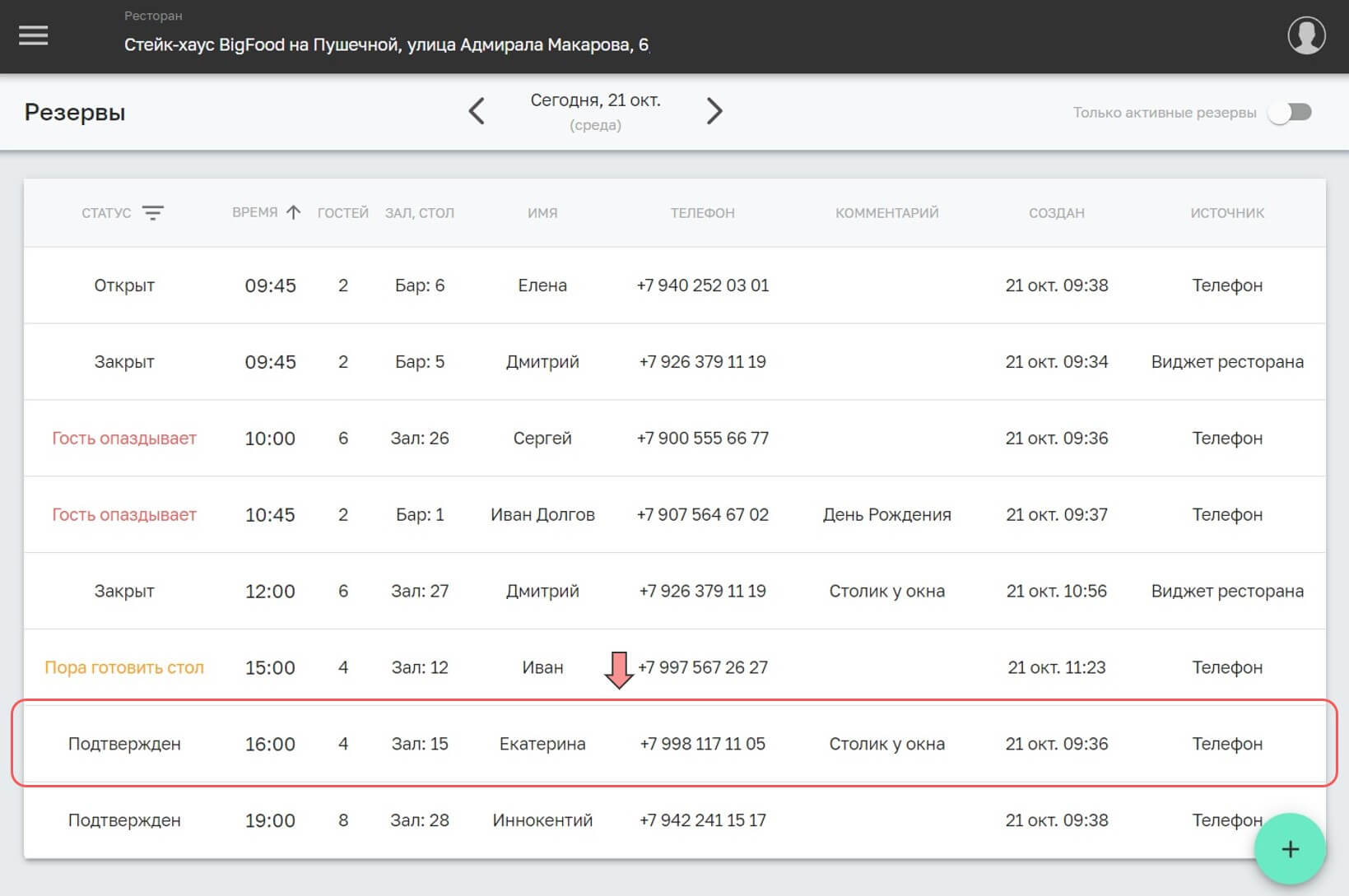Open the status filter icon
The width and height of the screenshot is (1349, 896).
[x=153, y=213]
